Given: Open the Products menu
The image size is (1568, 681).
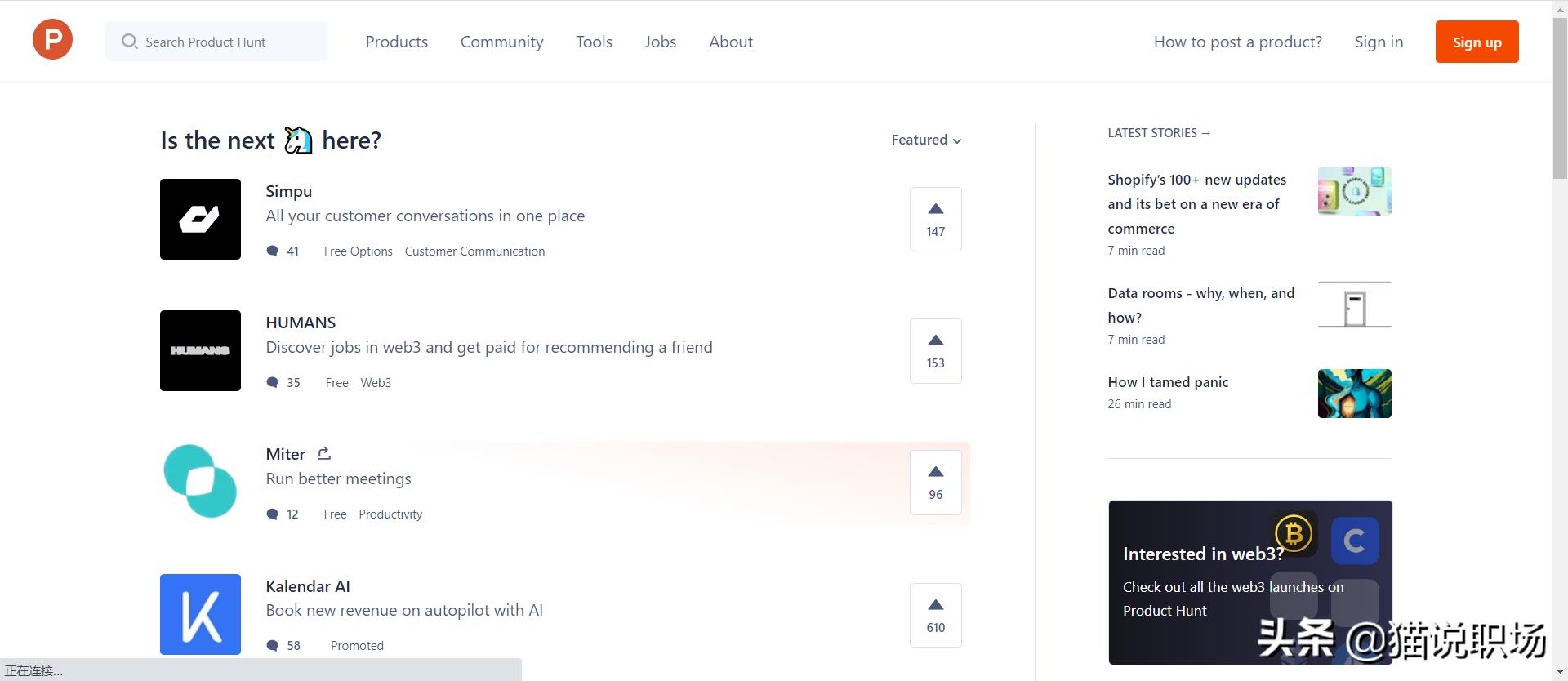Looking at the screenshot, I should click(x=397, y=42).
